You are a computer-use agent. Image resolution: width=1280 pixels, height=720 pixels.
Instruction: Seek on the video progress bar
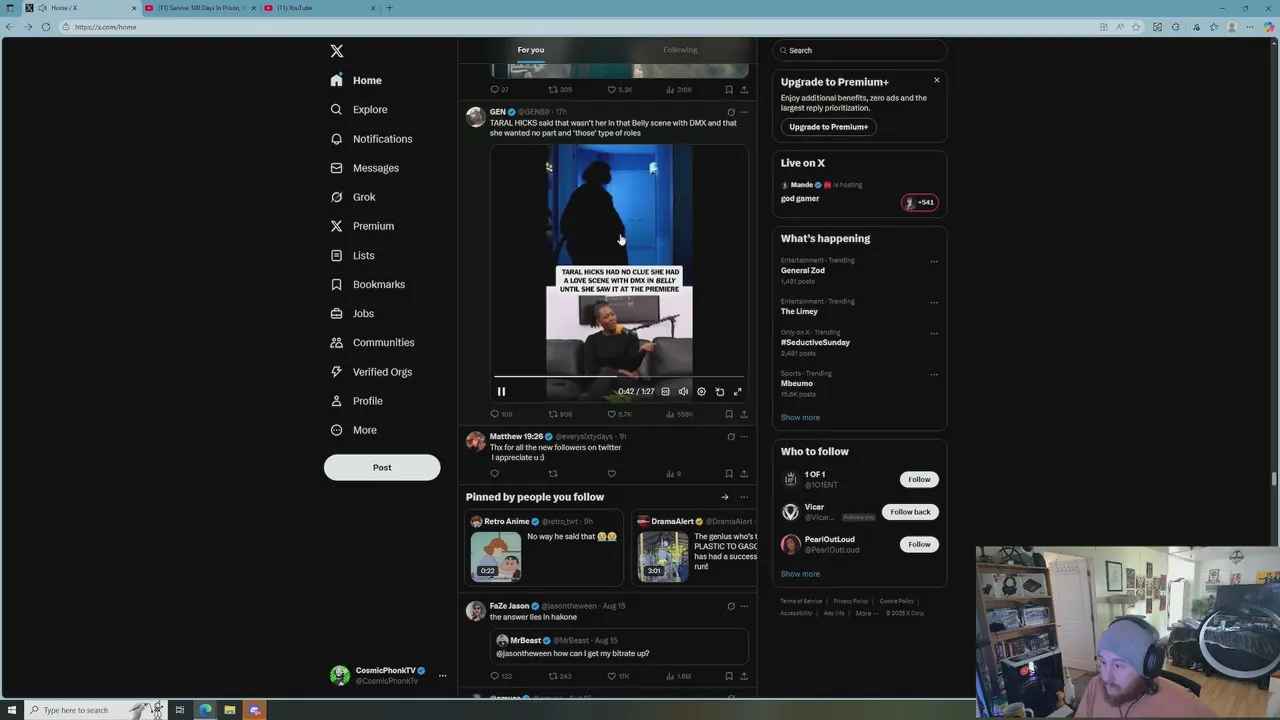click(619, 378)
